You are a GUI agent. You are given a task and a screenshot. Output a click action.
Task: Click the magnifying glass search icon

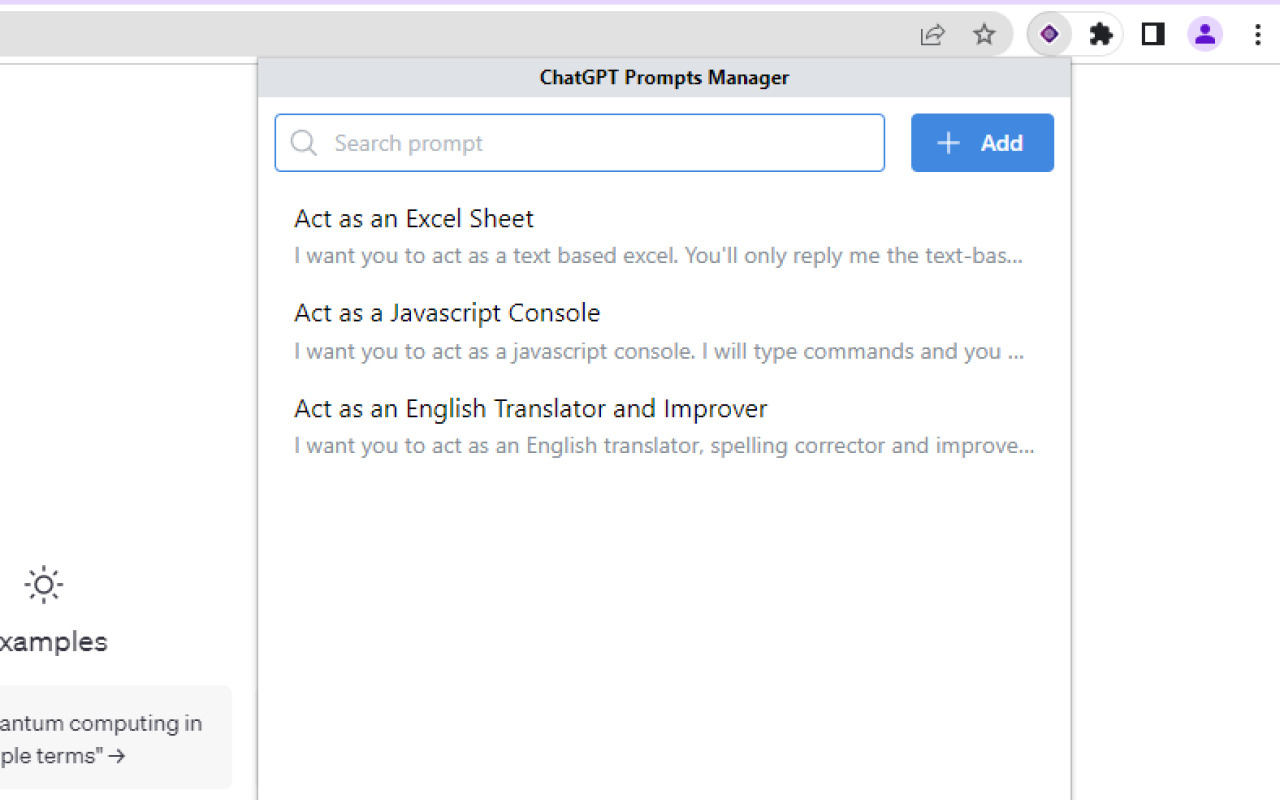coord(303,143)
